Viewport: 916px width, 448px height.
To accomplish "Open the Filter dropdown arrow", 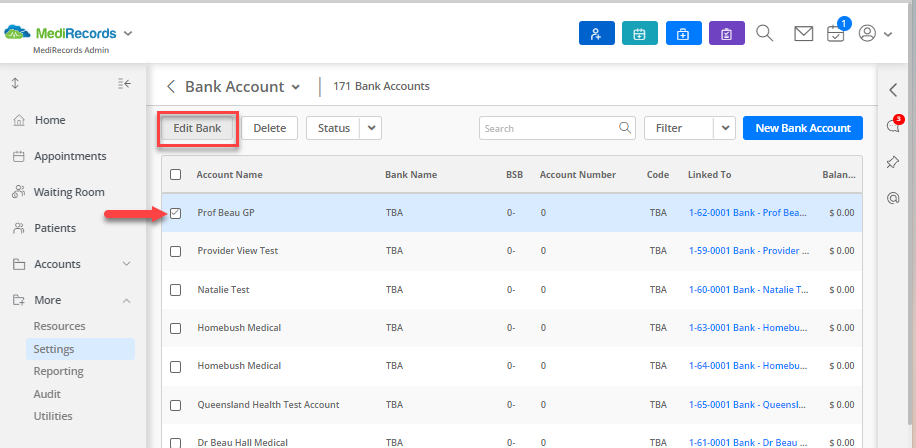I will pyautogui.click(x=725, y=128).
